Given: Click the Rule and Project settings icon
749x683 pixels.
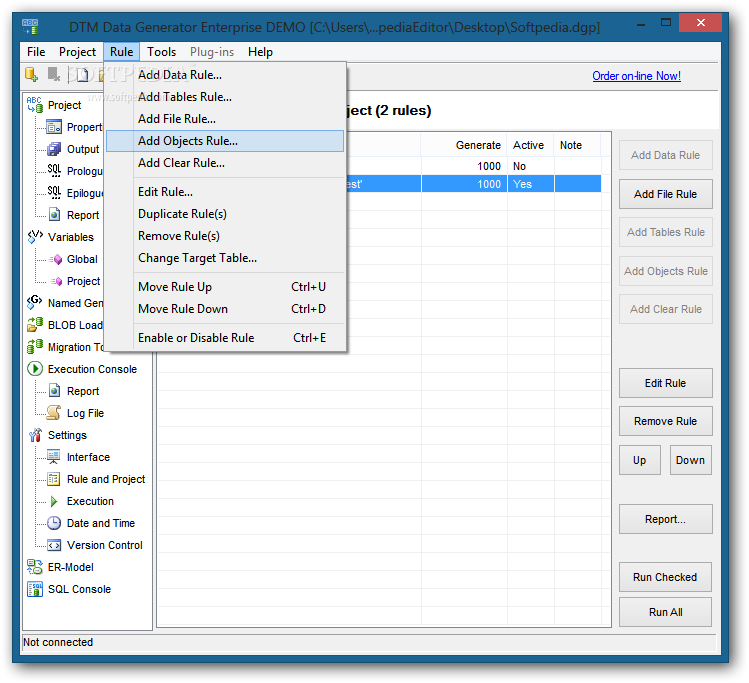Looking at the screenshot, I should [54, 479].
